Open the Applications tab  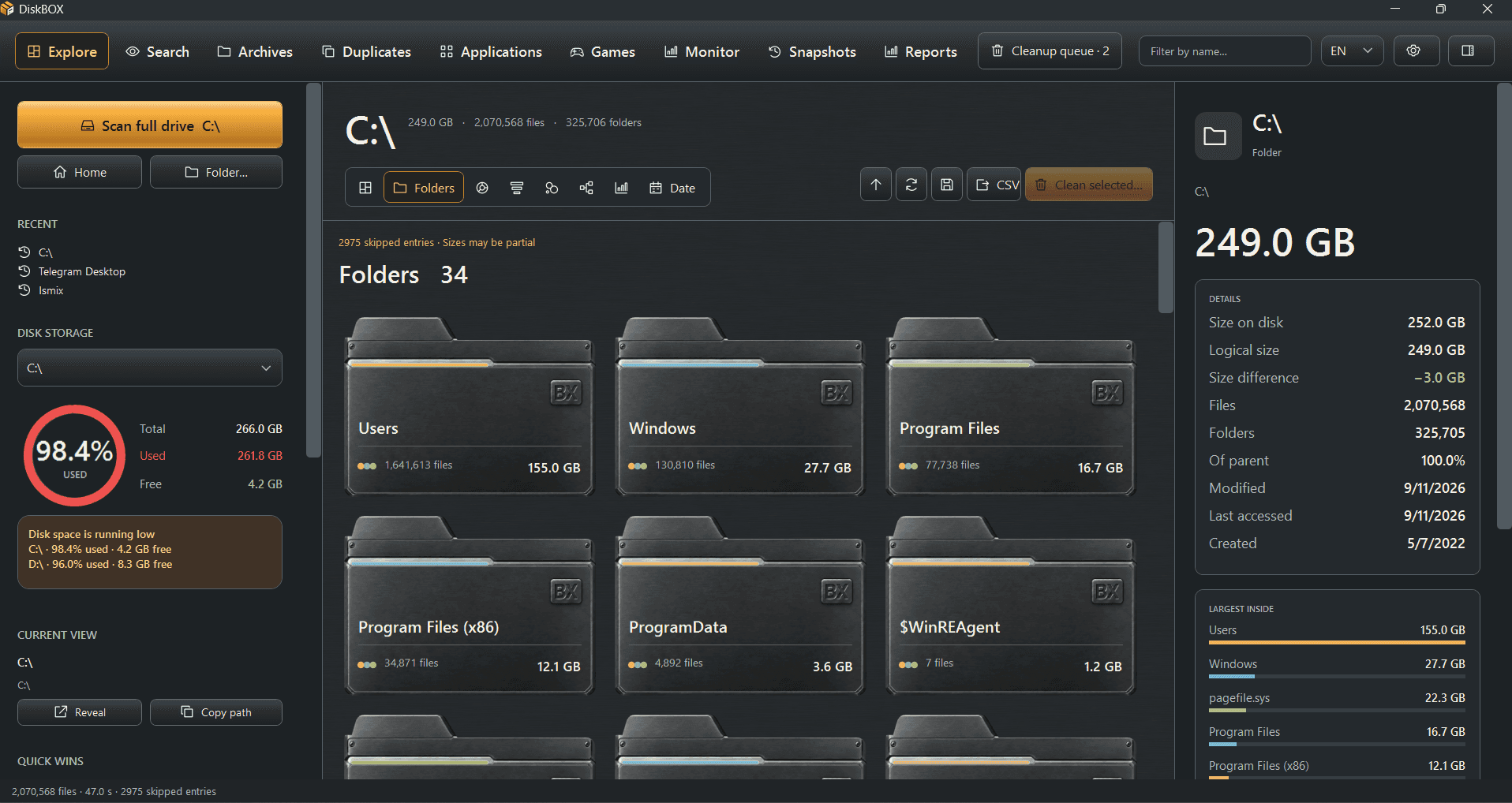click(x=491, y=51)
